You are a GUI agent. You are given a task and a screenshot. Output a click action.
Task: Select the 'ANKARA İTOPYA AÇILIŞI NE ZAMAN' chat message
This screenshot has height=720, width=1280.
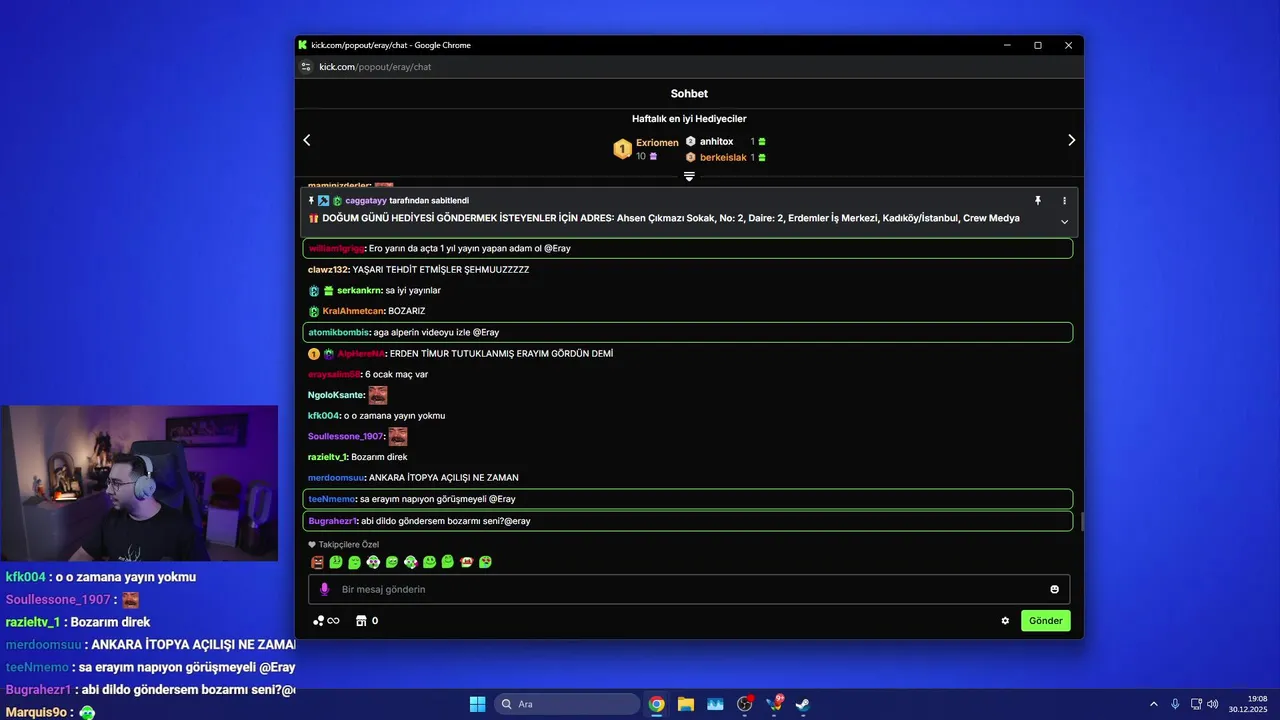(x=444, y=478)
